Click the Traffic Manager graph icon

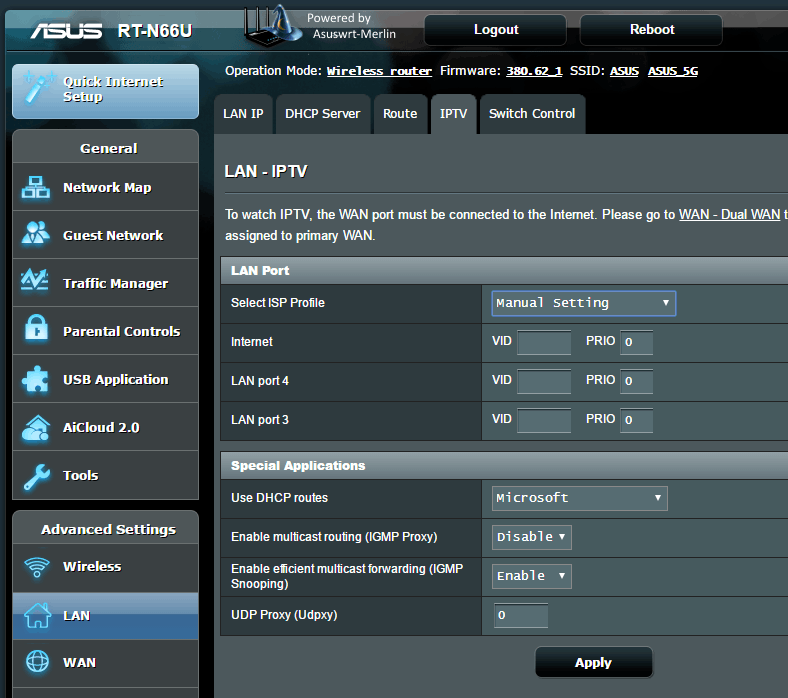click(x=35, y=280)
